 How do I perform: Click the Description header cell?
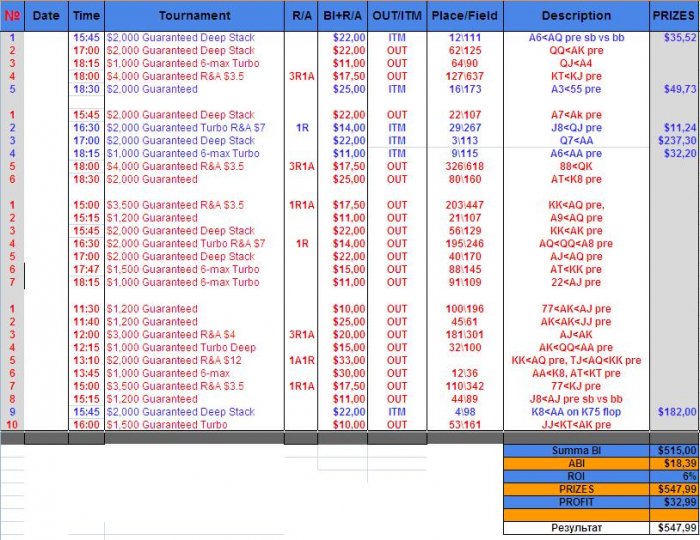(x=576, y=16)
